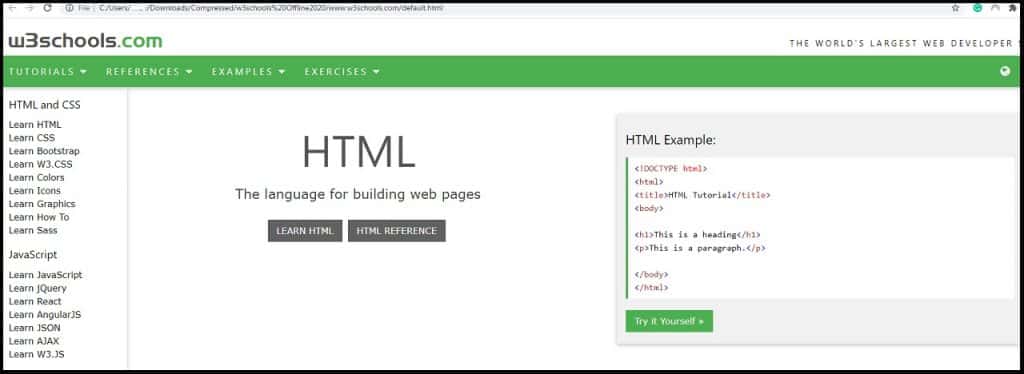Screen dimensions: 1024x374
Task: Click the <!DOCTYPE html> code line
Action: pyautogui.click(x=671, y=168)
